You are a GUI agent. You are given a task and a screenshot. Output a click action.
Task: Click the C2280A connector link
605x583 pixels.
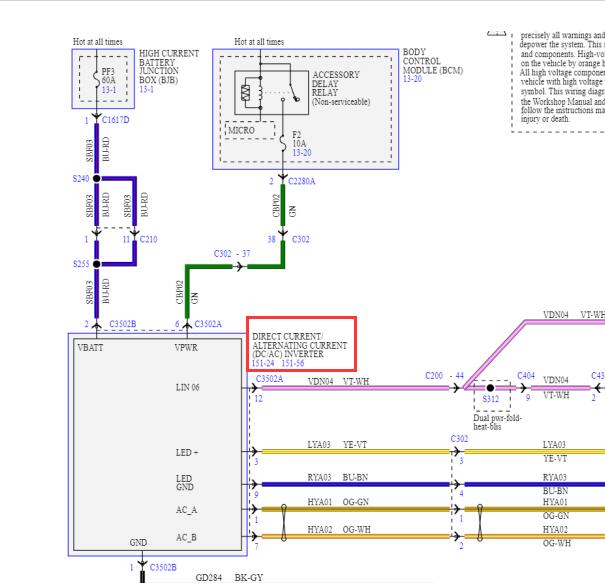click(301, 181)
